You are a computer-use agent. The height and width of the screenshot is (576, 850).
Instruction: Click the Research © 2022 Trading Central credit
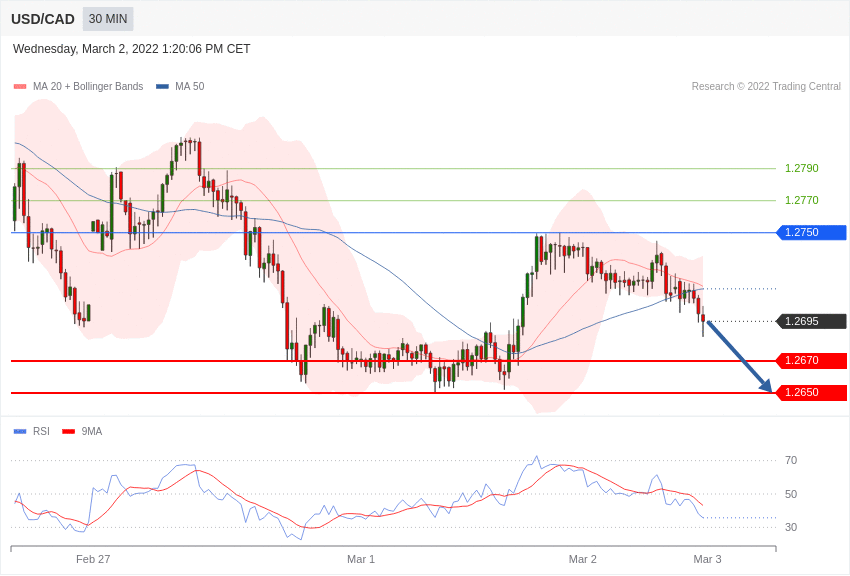pos(766,86)
